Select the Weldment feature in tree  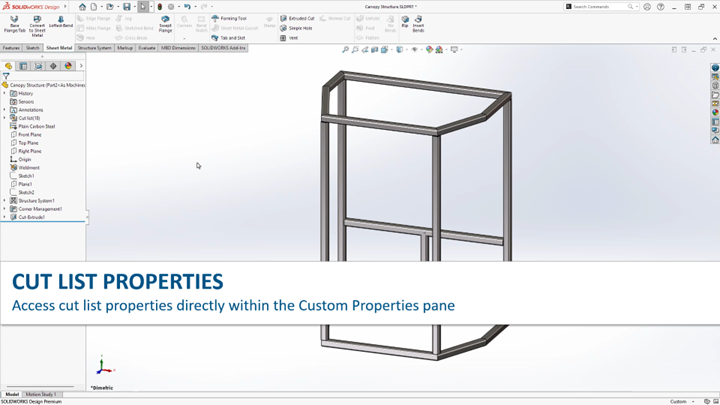[29, 168]
